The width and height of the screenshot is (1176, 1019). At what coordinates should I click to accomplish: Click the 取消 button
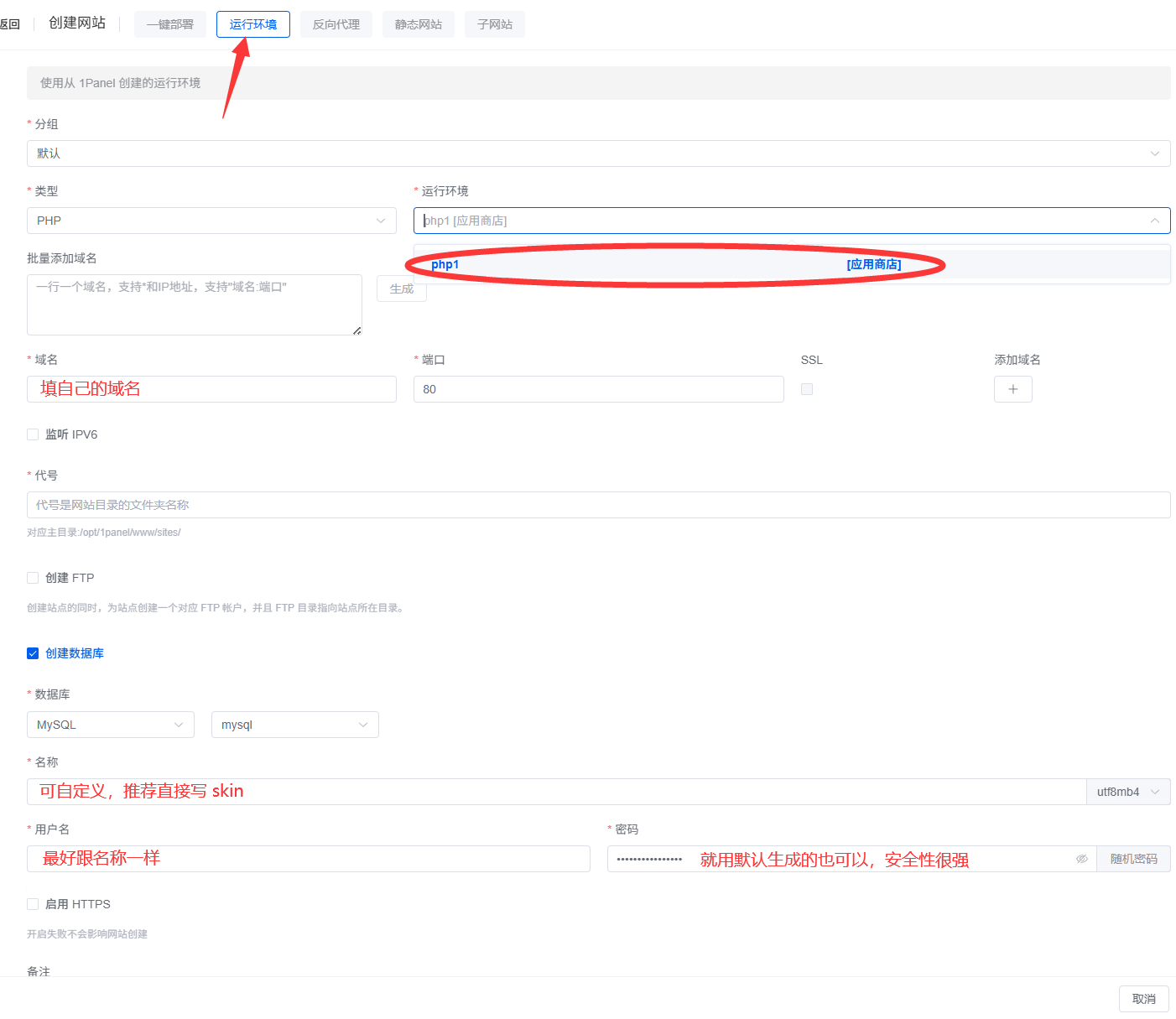(1143, 999)
